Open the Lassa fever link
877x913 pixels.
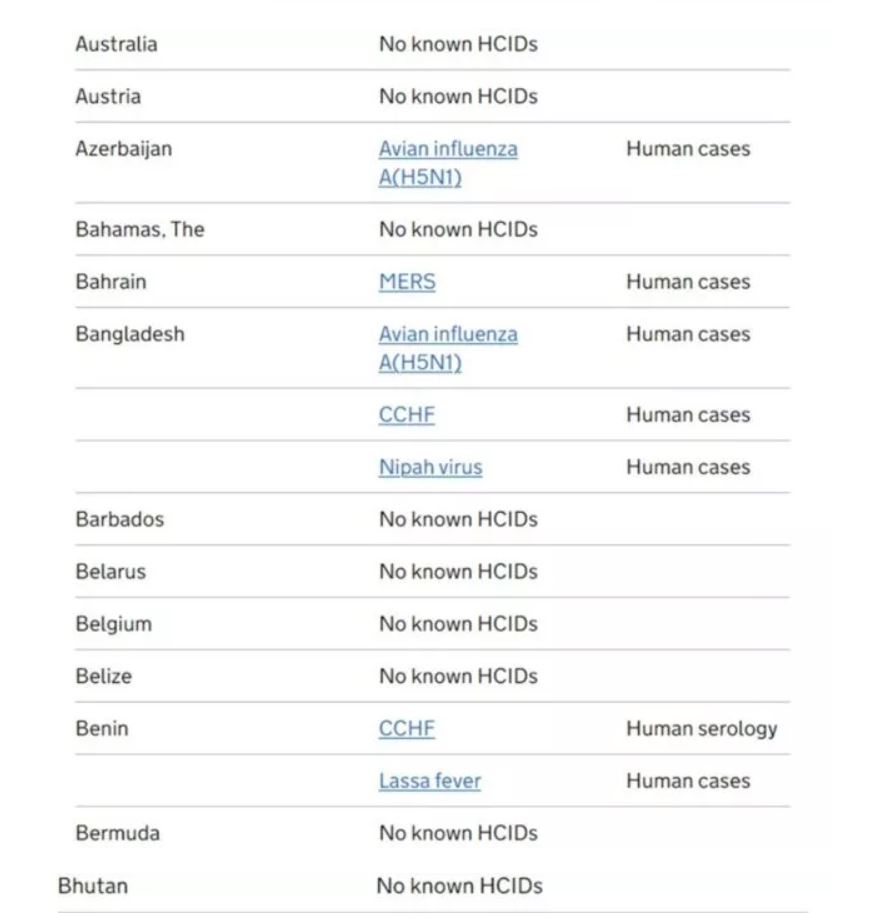(x=429, y=781)
